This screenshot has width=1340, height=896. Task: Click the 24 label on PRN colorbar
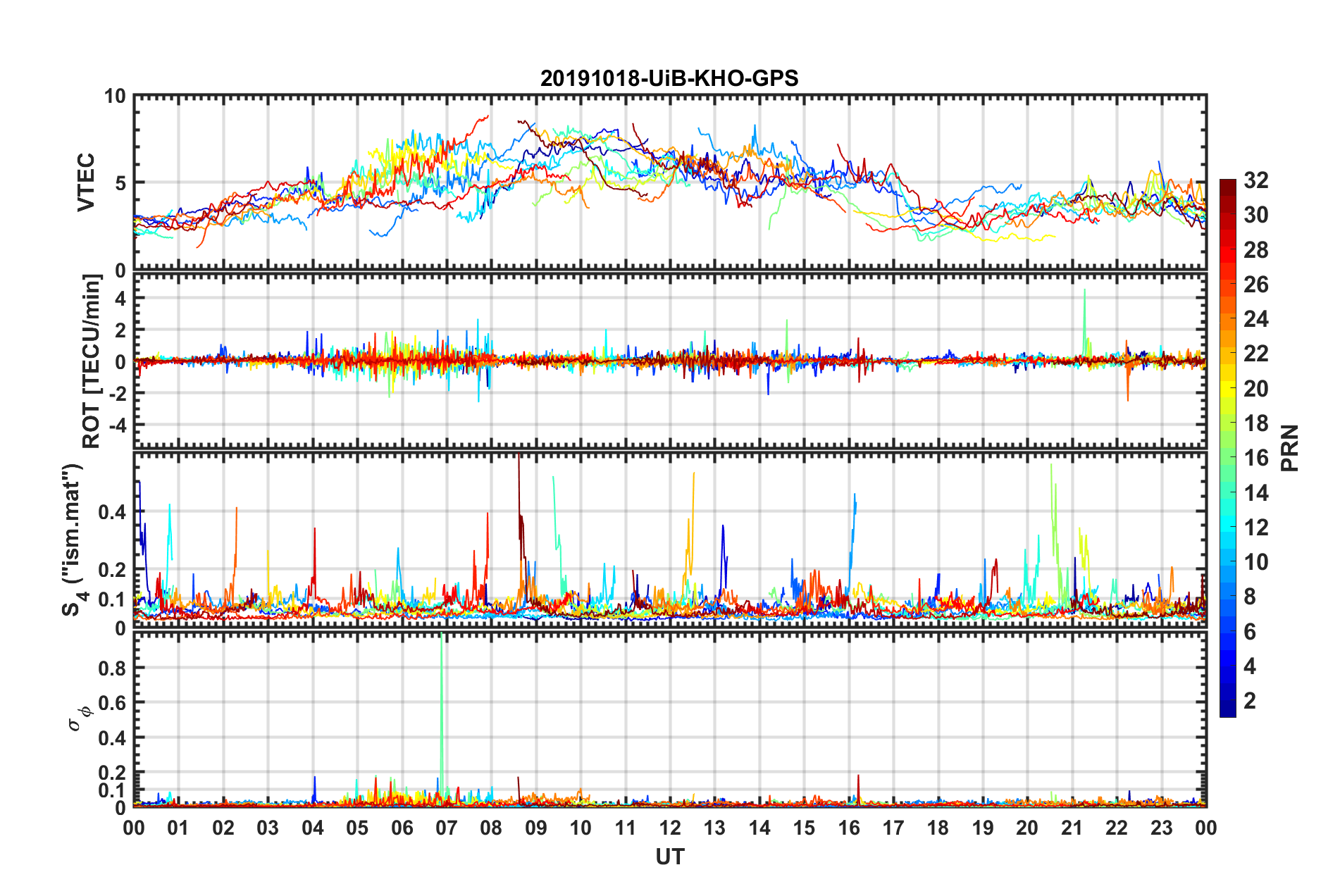coord(1256,319)
